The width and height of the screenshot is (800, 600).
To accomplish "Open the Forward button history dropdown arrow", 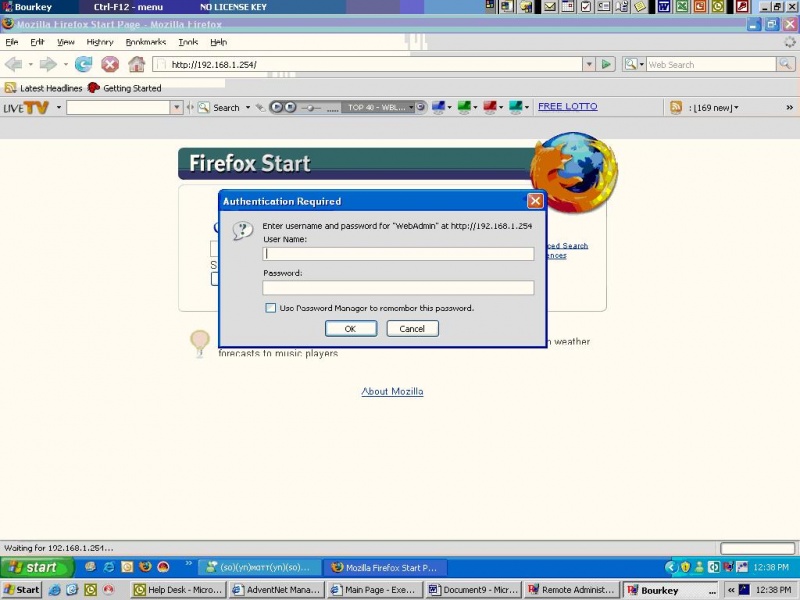I will point(65,64).
